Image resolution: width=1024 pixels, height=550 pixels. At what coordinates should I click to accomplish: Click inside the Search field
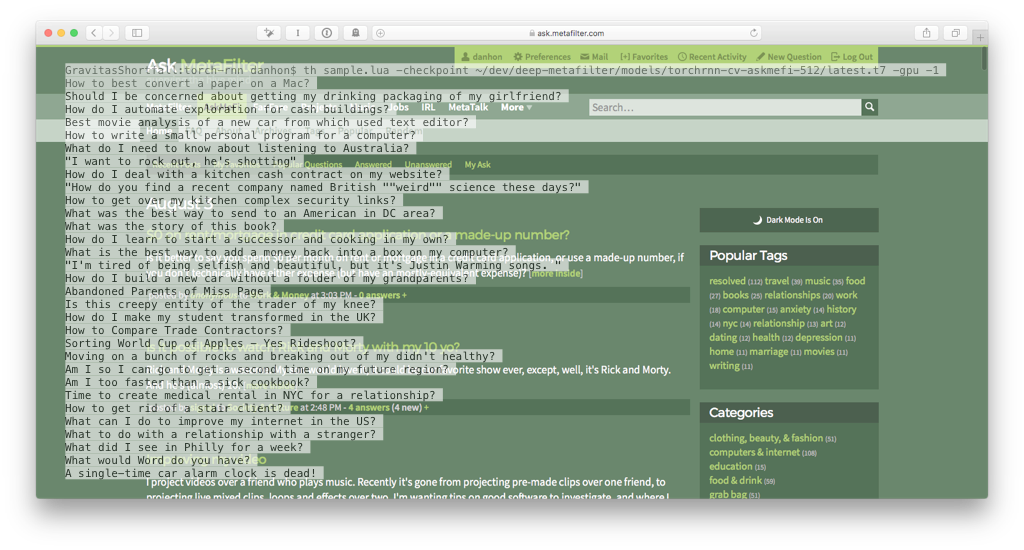point(725,107)
